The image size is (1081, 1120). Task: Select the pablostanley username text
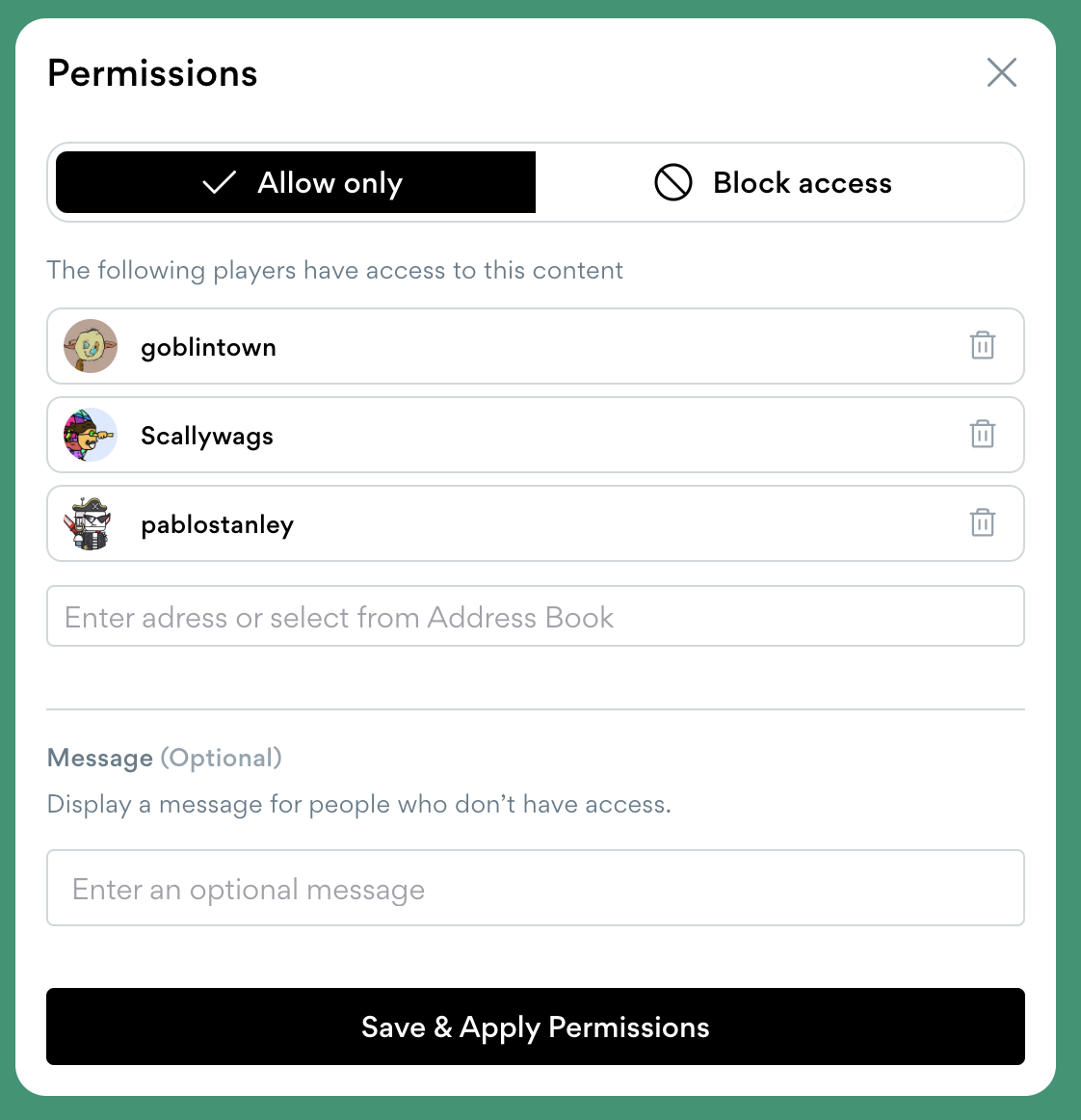(x=217, y=524)
